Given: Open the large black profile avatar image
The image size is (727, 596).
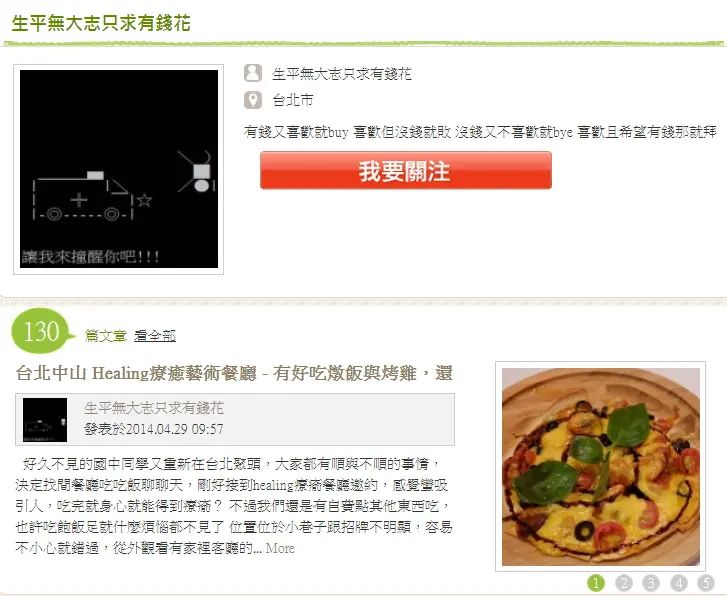Looking at the screenshot, I should (x=119, y=169).
